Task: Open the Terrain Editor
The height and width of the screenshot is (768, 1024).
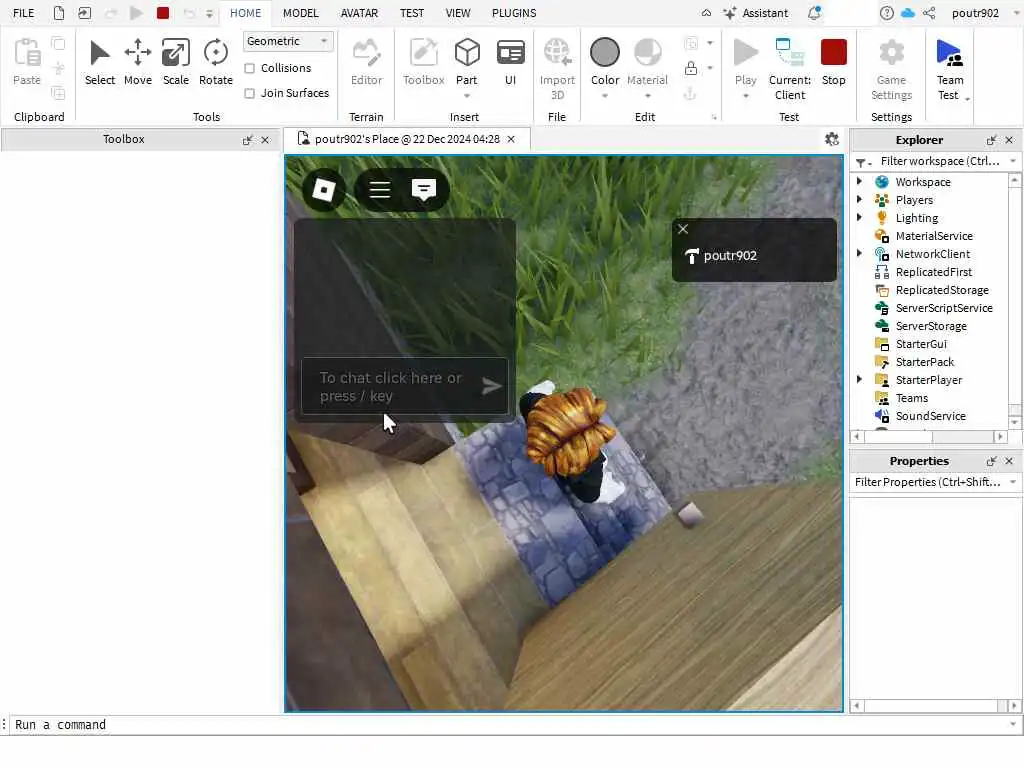Action: [366, 63]
